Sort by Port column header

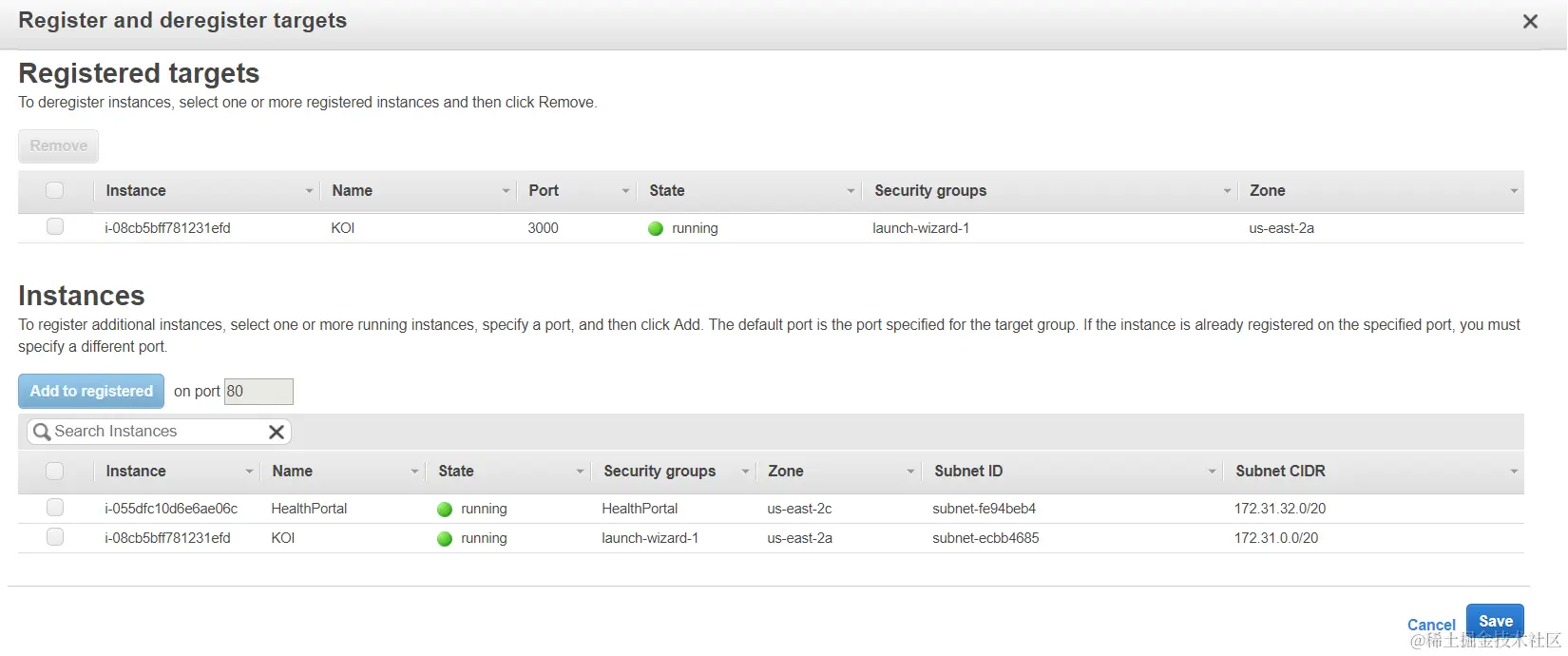tap(544, 190)
